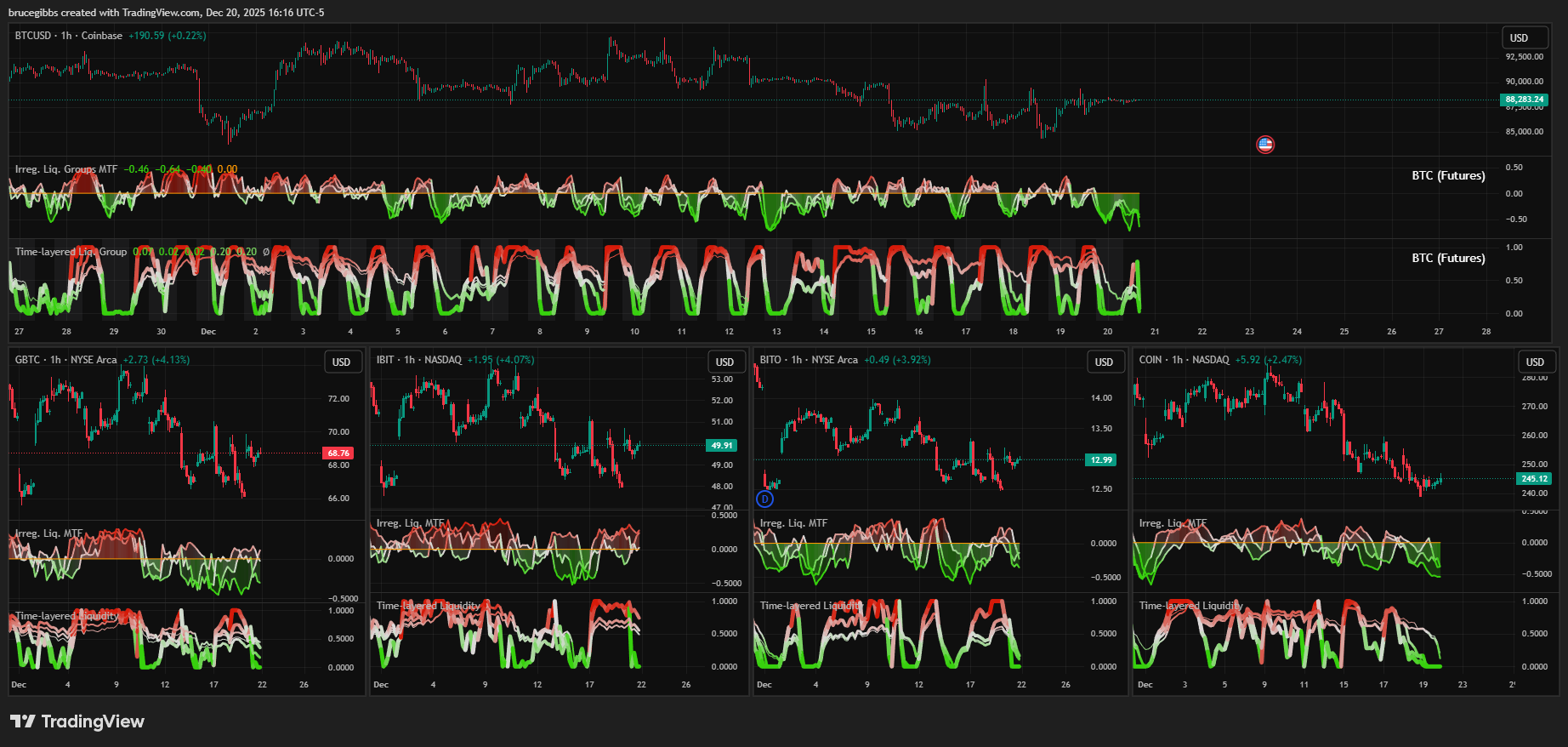Select the BTCUSD Coinbase symbol title
The height and width of the screenshot is (747, 1568).
tap(68, 36)
